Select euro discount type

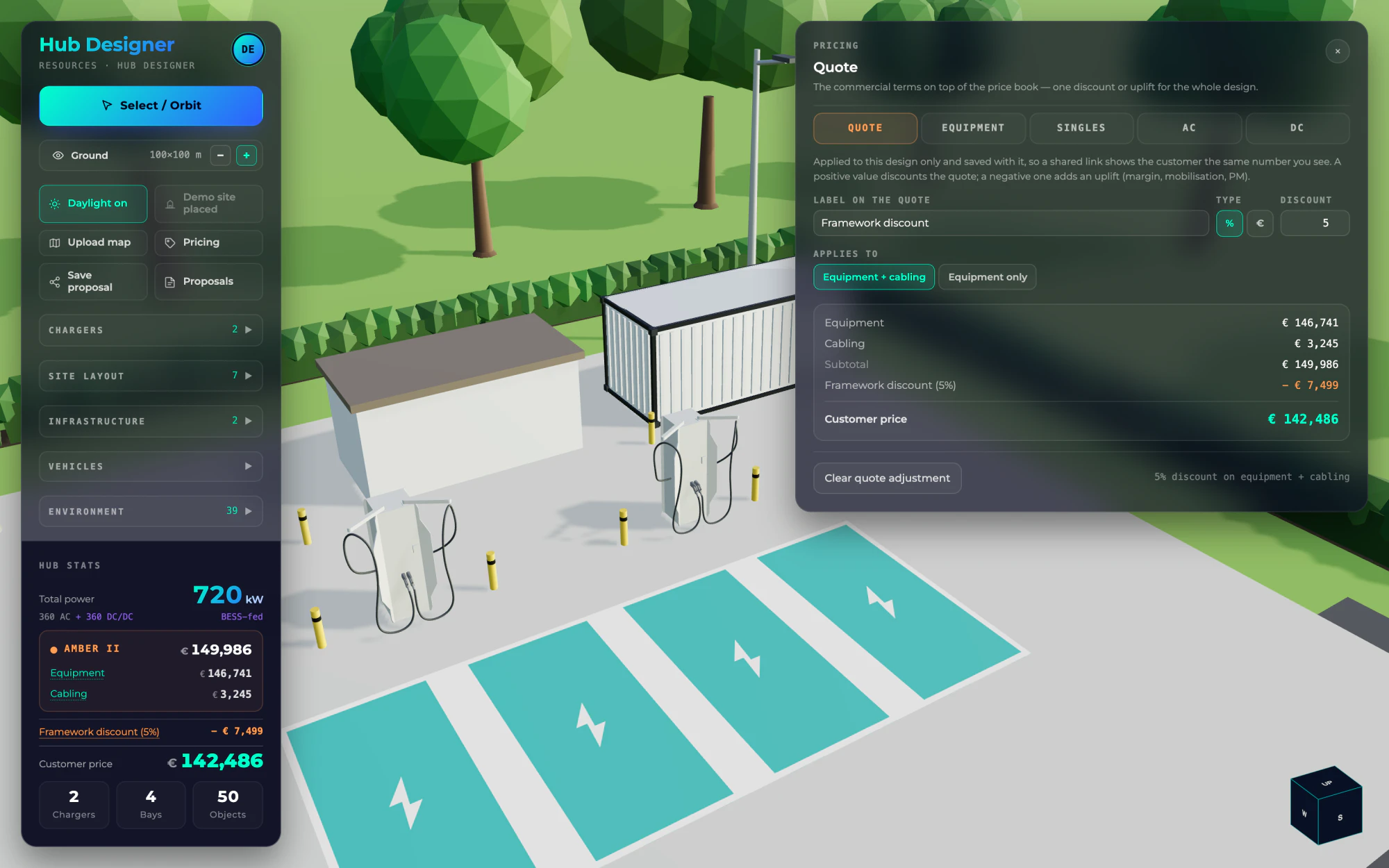point(1260,223)
